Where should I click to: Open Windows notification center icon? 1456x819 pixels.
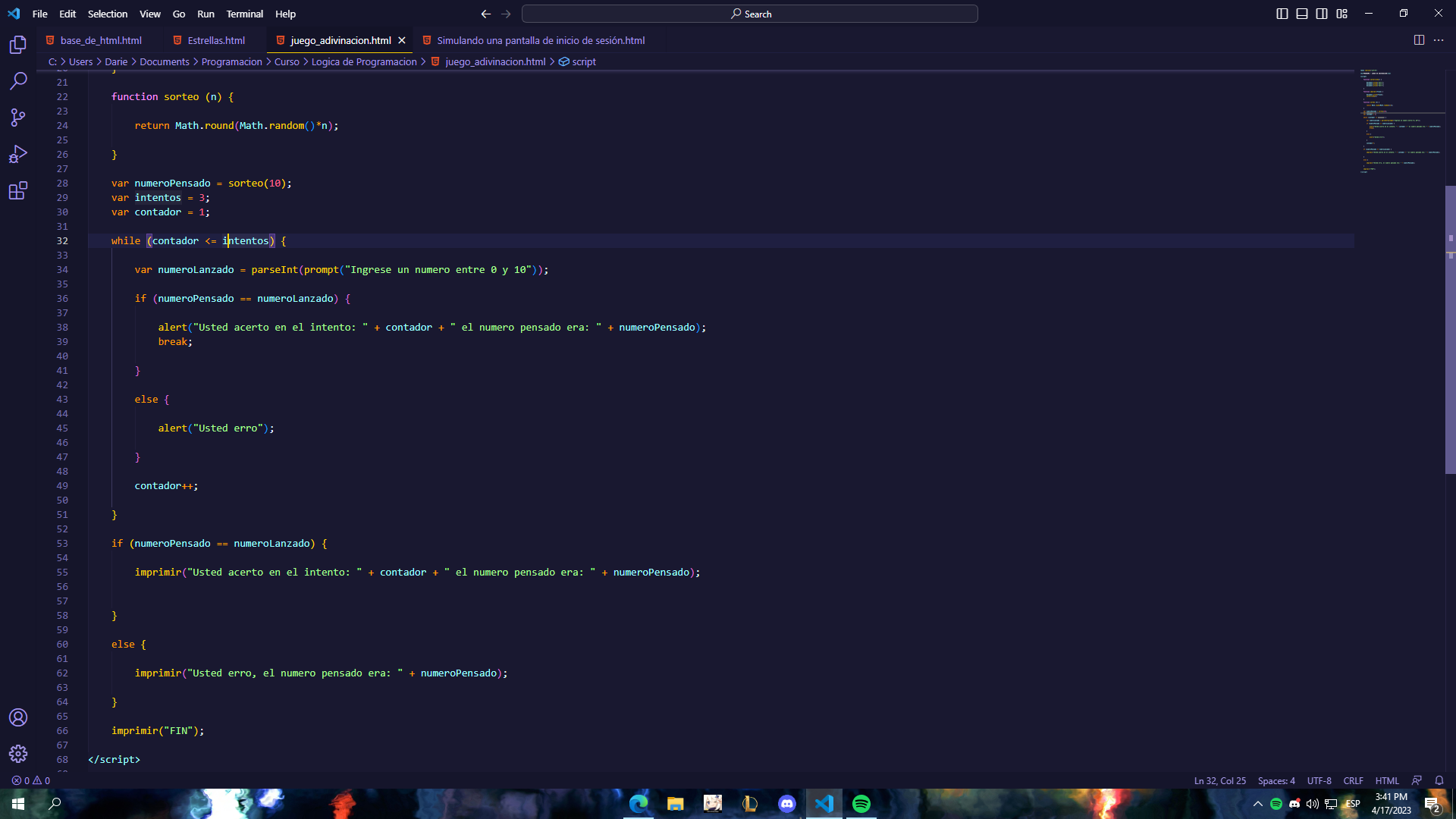[1432, 804]
